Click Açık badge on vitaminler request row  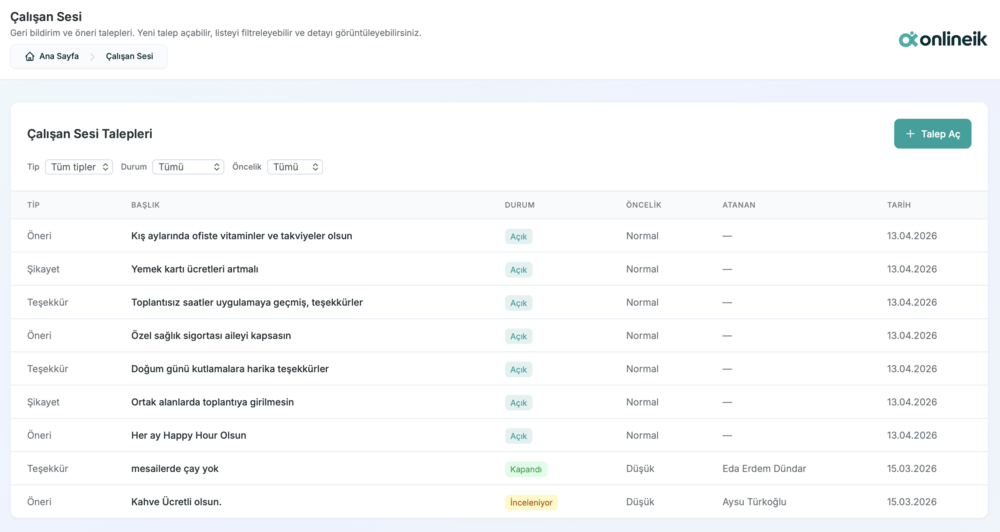pos(518,237)
